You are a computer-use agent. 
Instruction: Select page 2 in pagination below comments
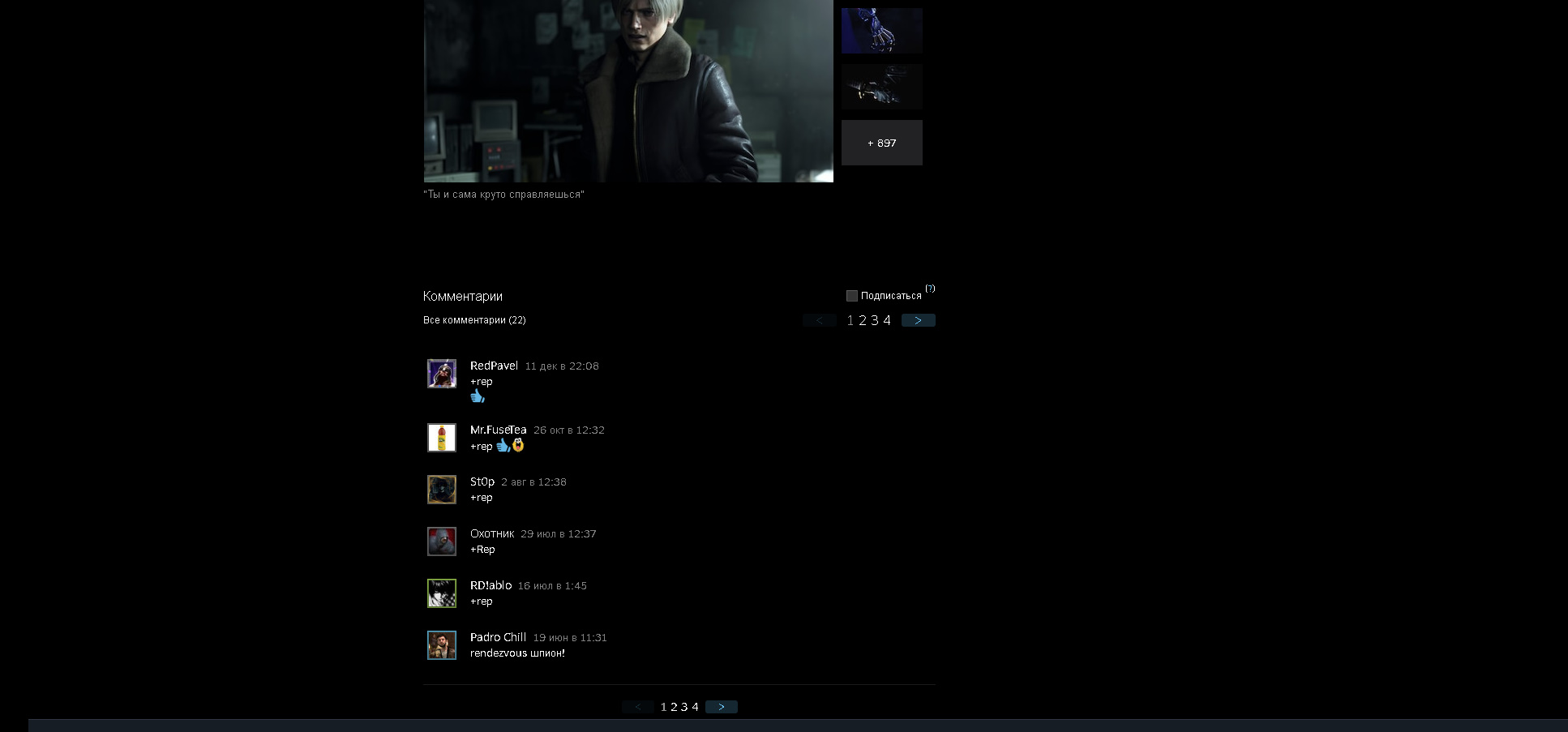(x=674, y=707)
